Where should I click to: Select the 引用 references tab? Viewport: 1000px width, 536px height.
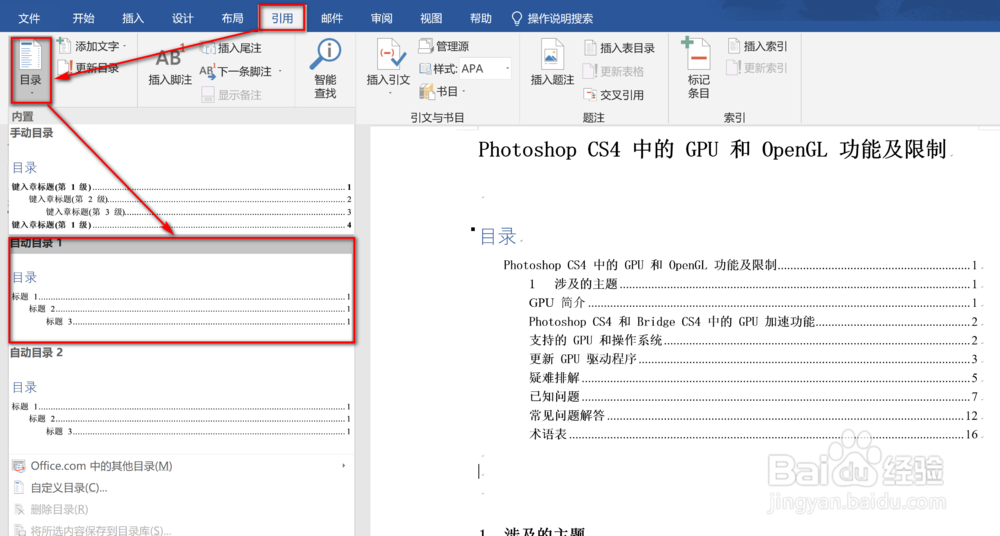coord(282,19)
